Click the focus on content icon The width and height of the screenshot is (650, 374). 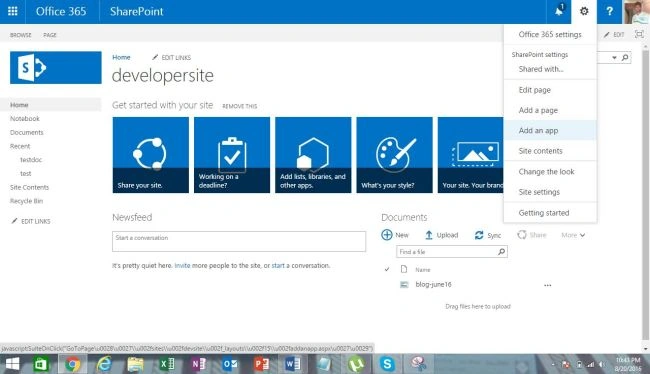click(x=639, y=34)
